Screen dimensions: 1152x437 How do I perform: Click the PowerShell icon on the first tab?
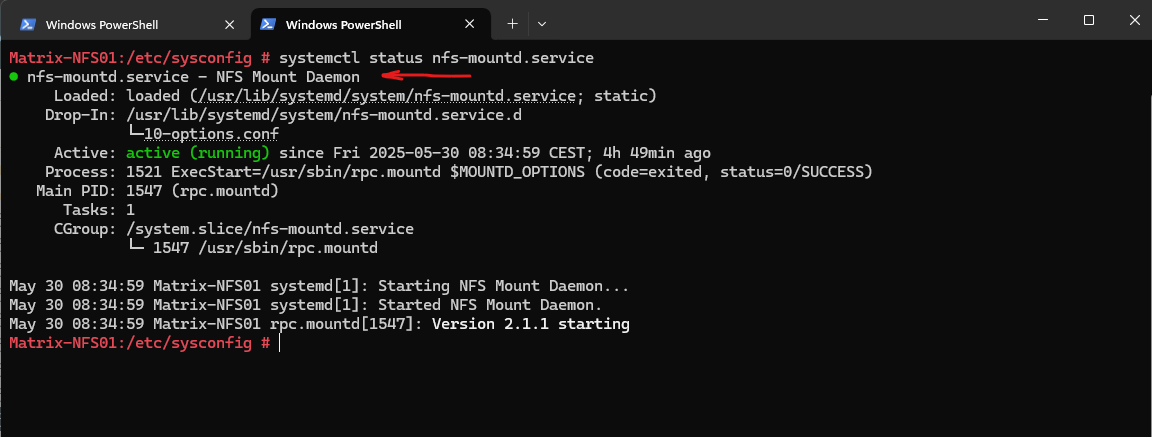(x=28, y=24)
